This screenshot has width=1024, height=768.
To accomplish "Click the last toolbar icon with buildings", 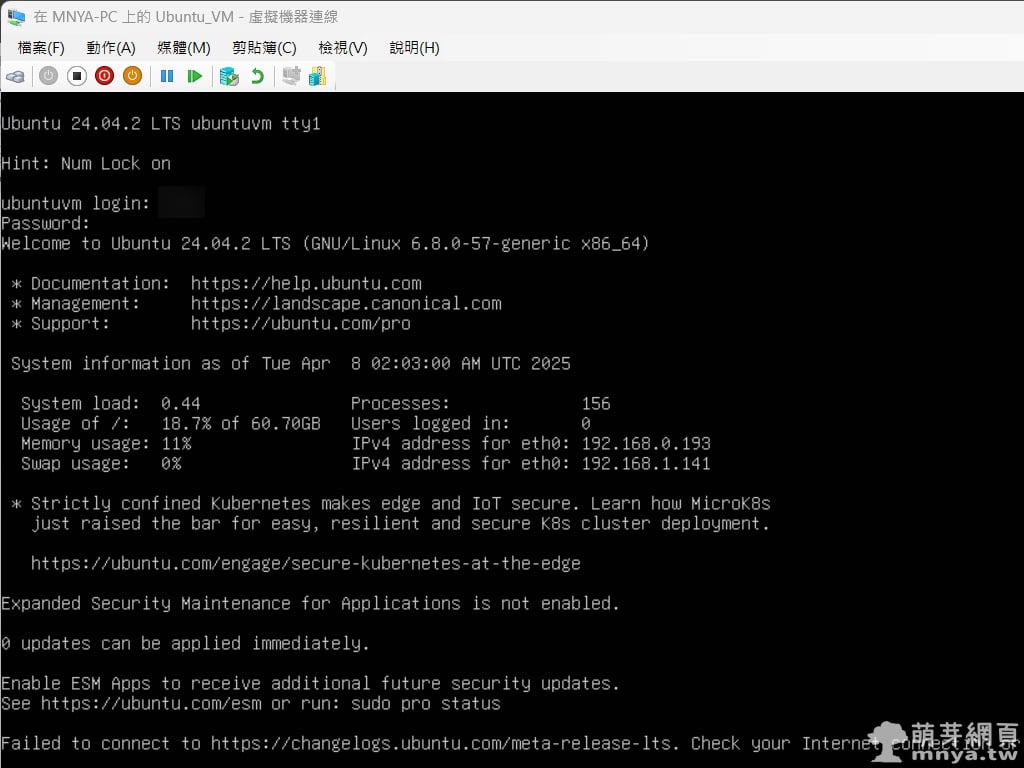I will point(318,76).
